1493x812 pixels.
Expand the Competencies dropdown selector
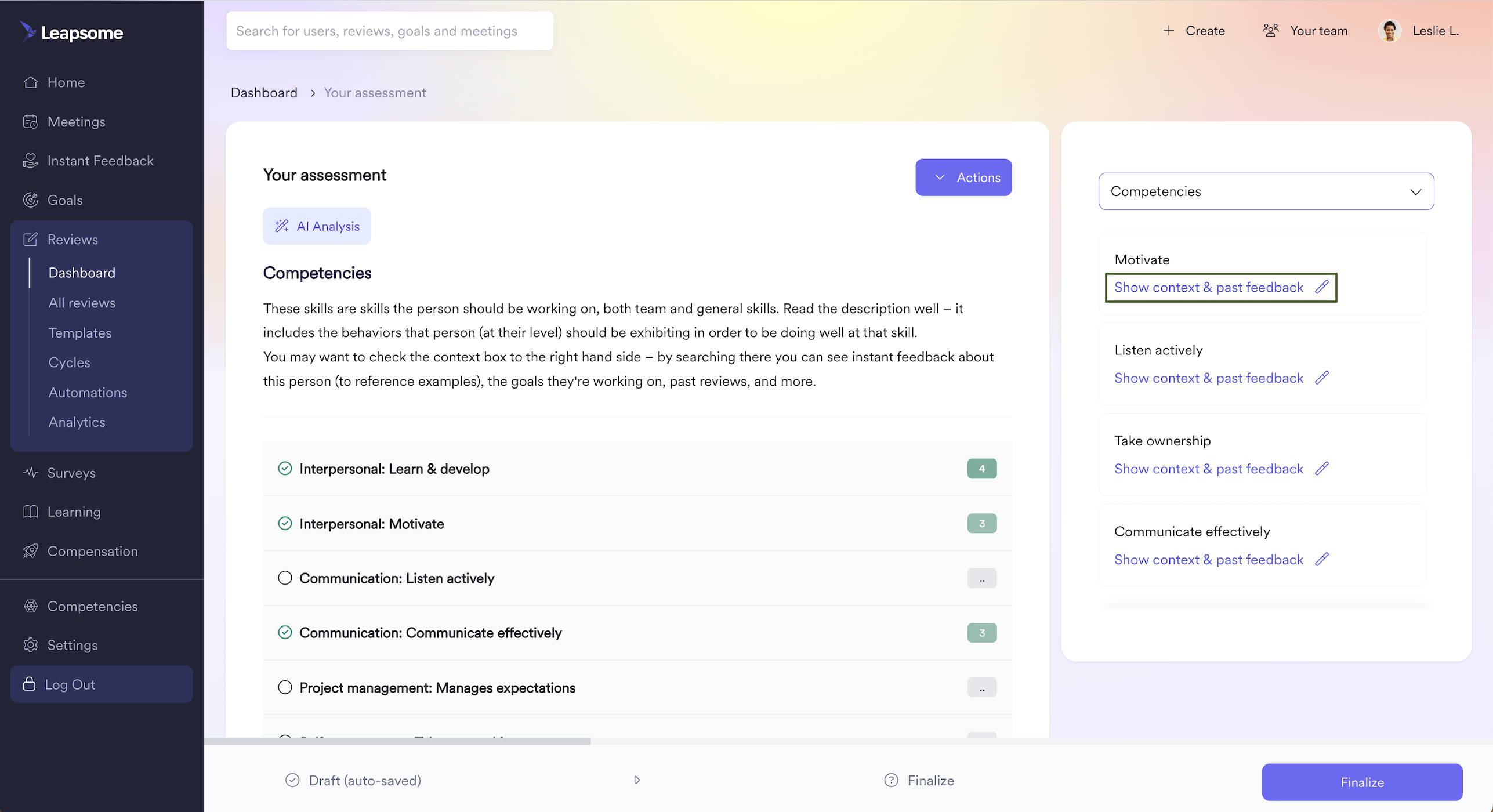coord(1266,191)
